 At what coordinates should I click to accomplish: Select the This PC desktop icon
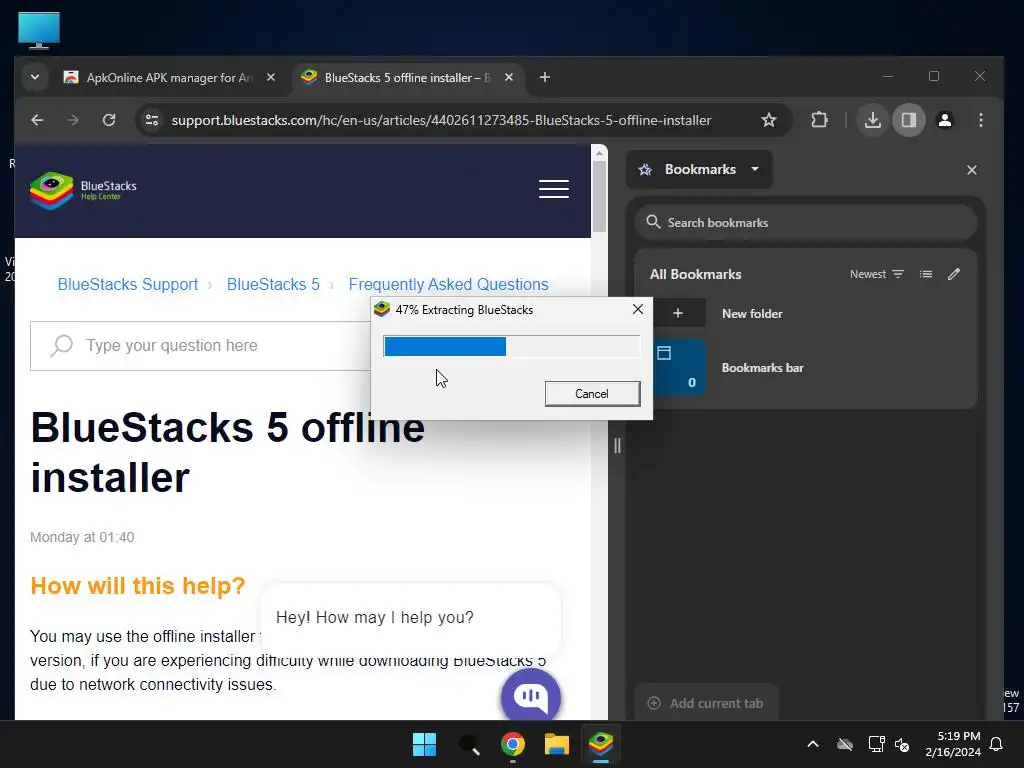point(39,30)
